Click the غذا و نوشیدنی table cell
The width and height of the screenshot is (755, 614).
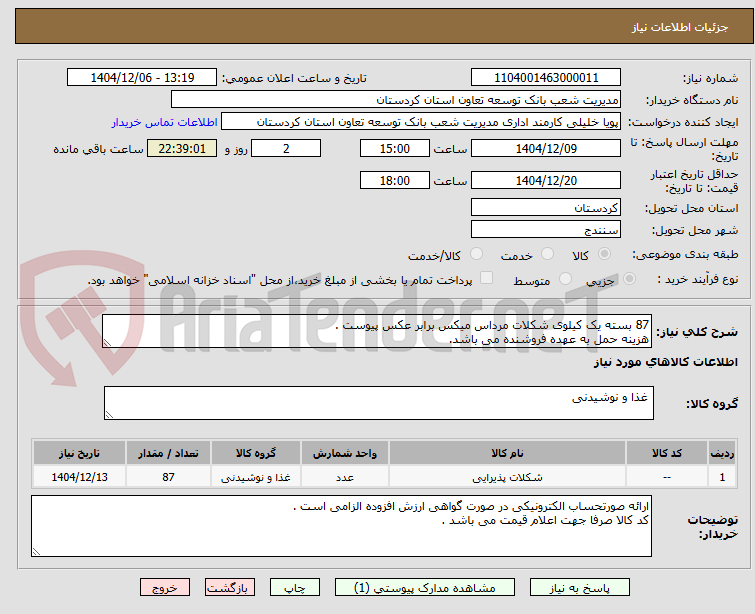click(x=256, y=477)
